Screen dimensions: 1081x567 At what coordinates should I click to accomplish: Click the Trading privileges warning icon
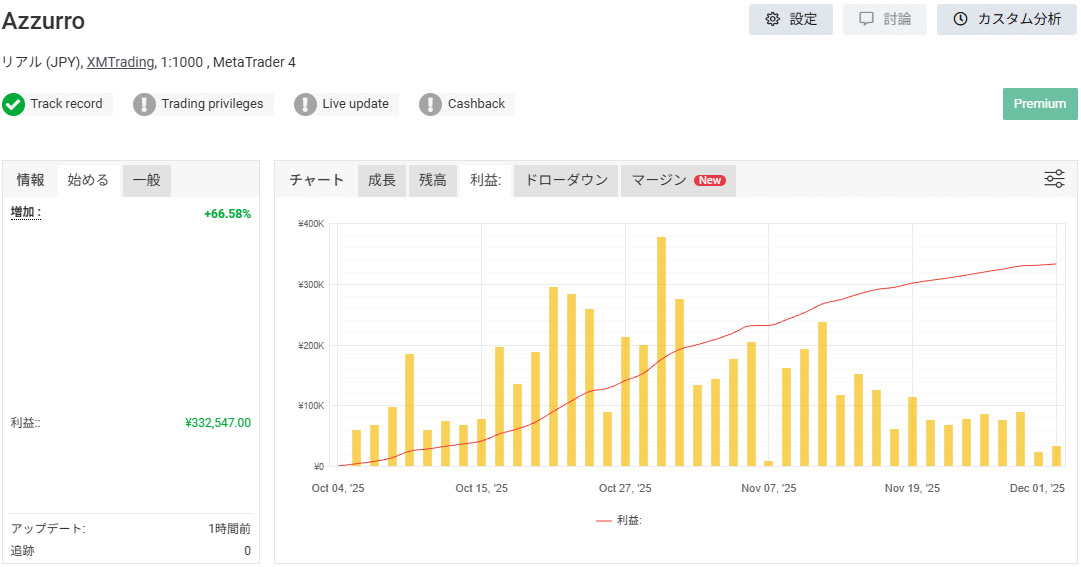(145, 104)
